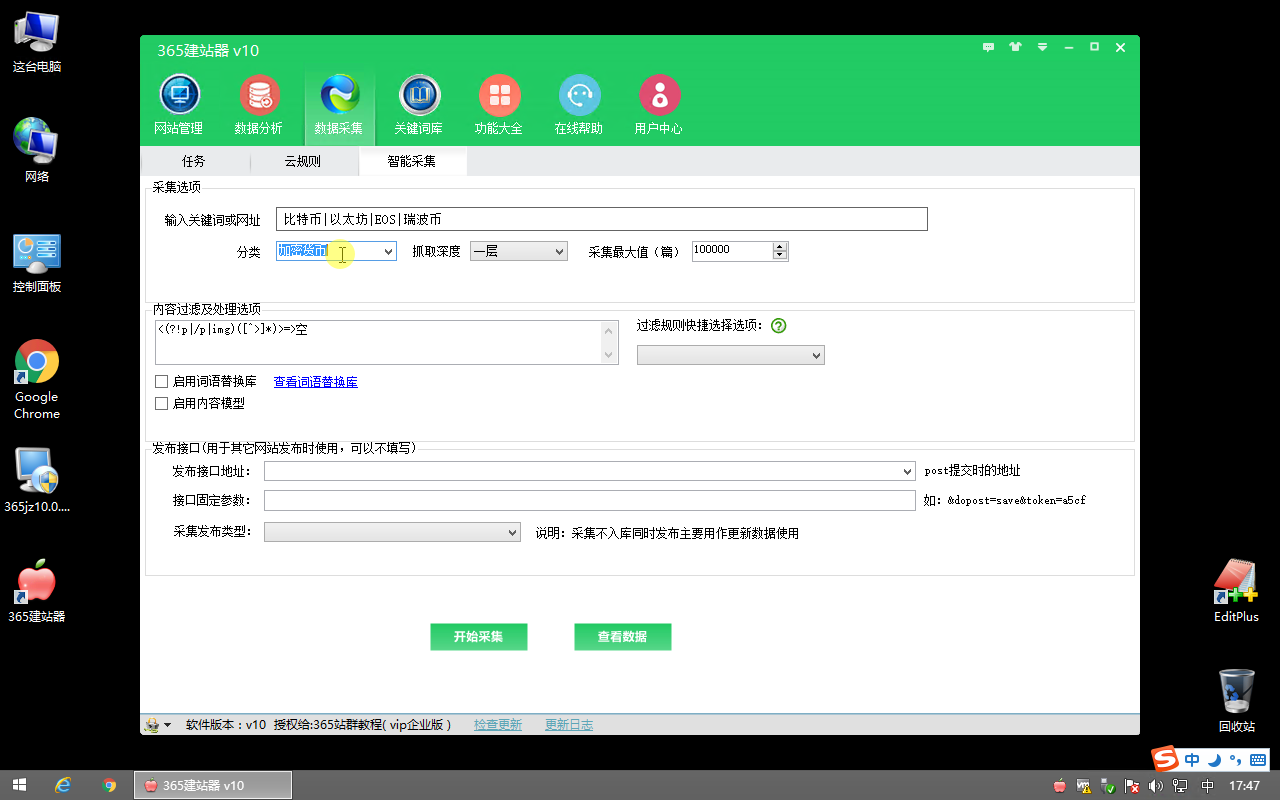The image size is (1280, 800).
Task: Click the filter rule box scroll-up arrow
Action: point(610,330)
